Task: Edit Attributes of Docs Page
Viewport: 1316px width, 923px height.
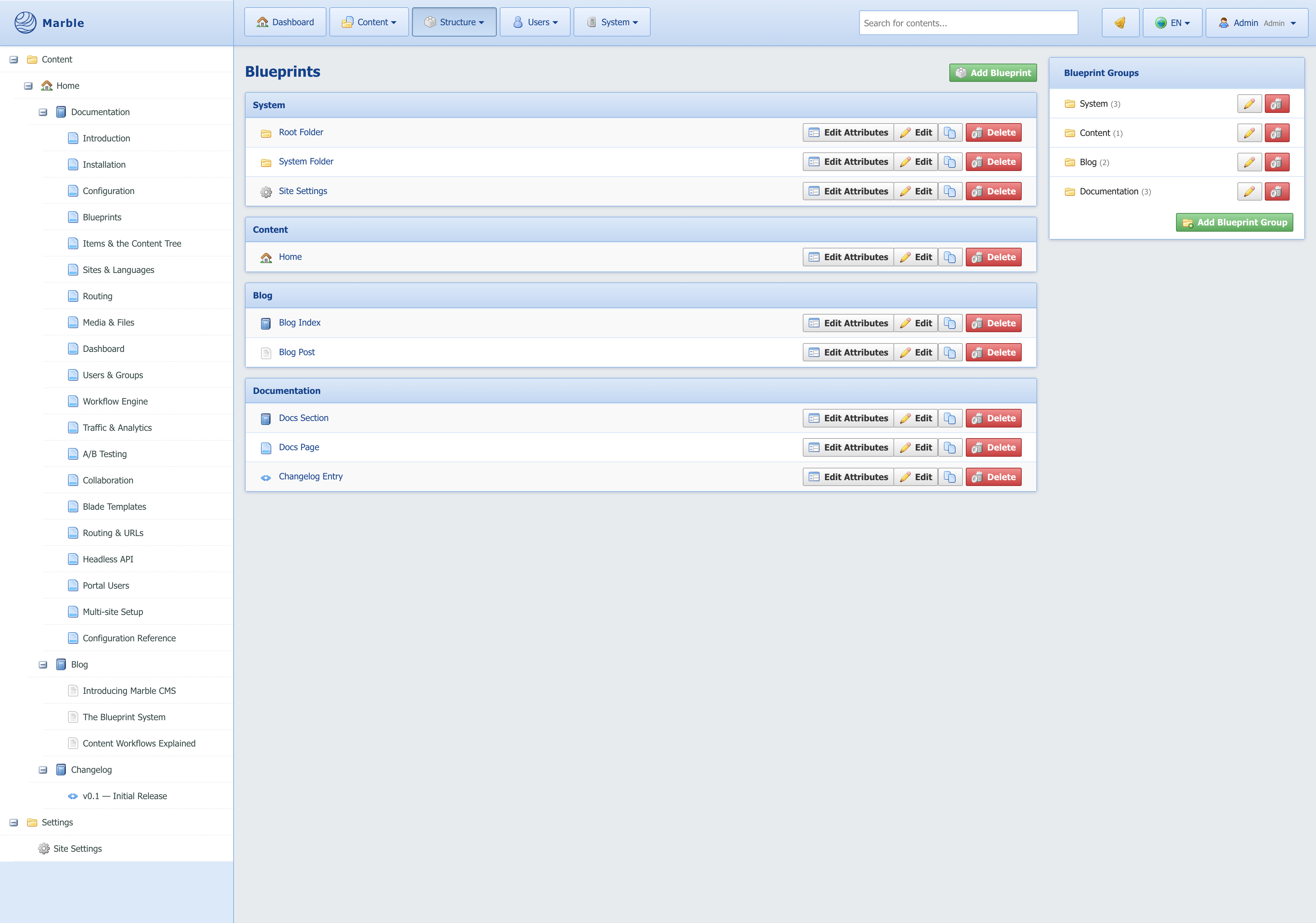Action: click(x=848, y=448)
